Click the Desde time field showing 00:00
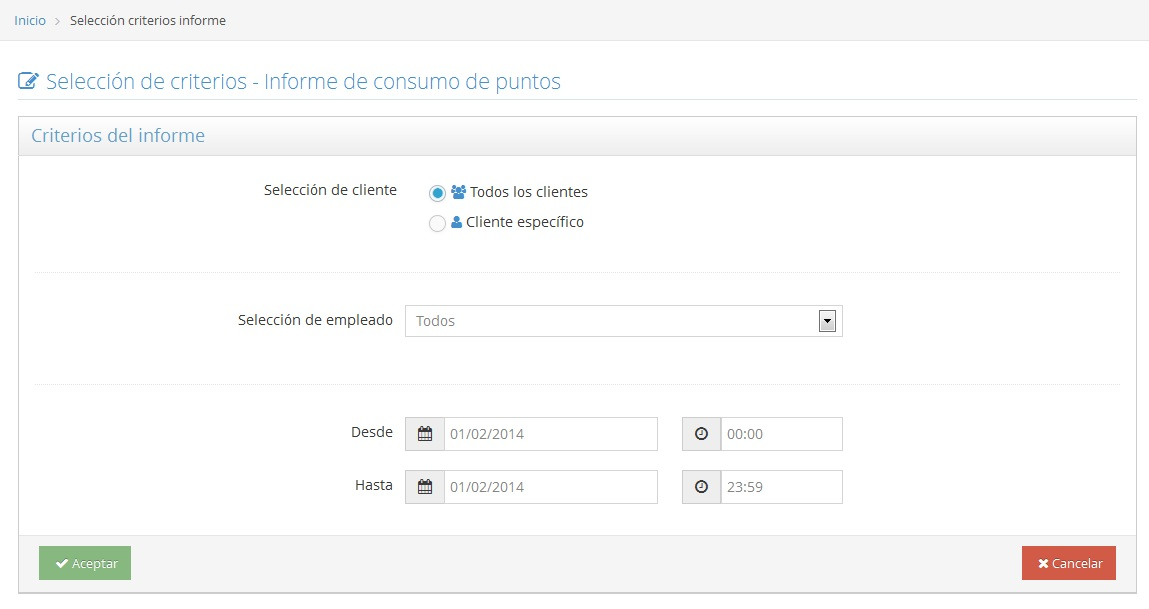1149x609 pixels. [x=780, y=434]
